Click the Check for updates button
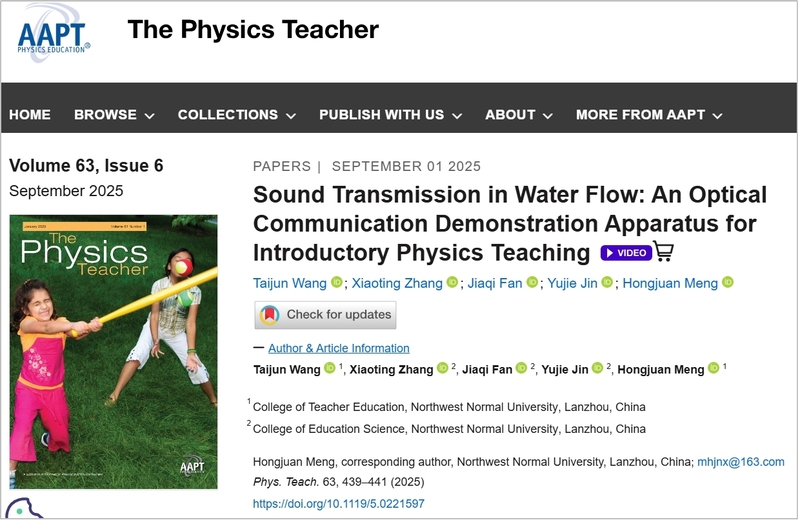 coord(326,315)
